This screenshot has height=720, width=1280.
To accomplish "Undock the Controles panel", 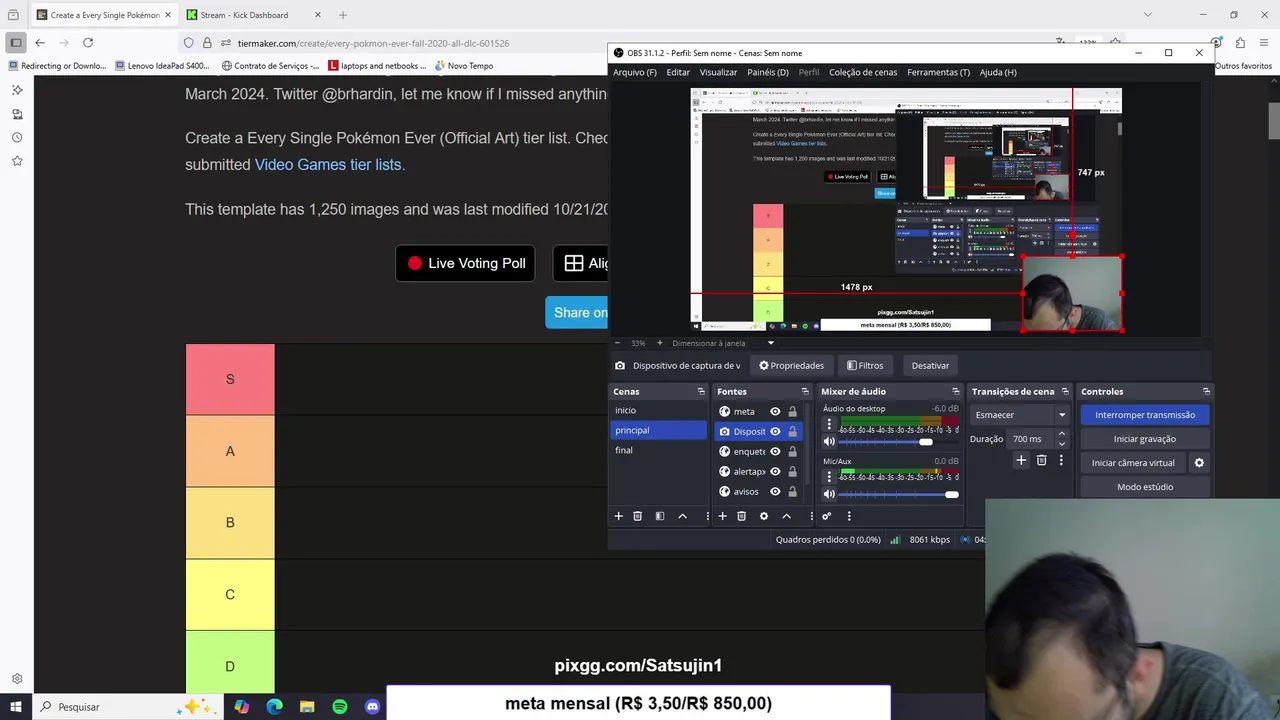I will click(1206, 391).
